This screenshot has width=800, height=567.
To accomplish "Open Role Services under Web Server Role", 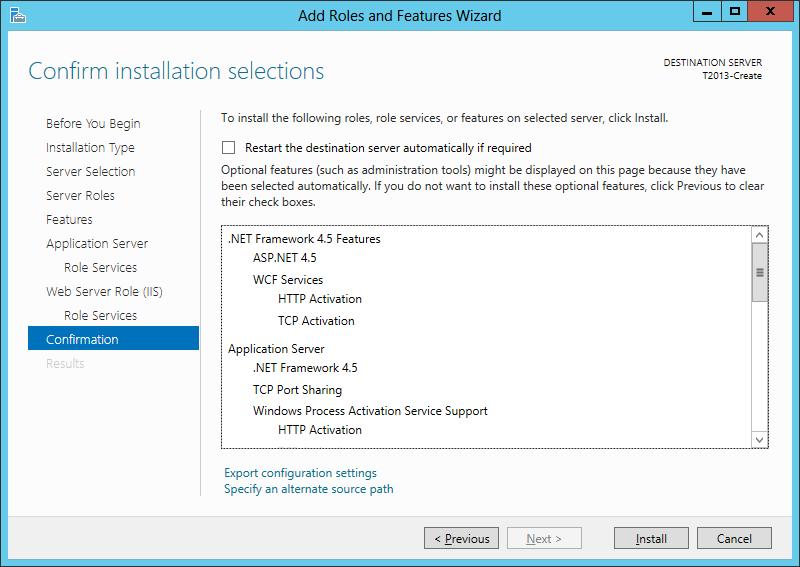I will pos(100,316).
